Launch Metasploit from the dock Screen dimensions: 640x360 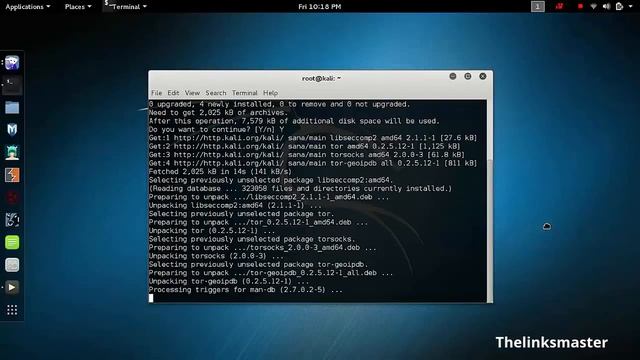pyautogui.click(x=12, y=130)
